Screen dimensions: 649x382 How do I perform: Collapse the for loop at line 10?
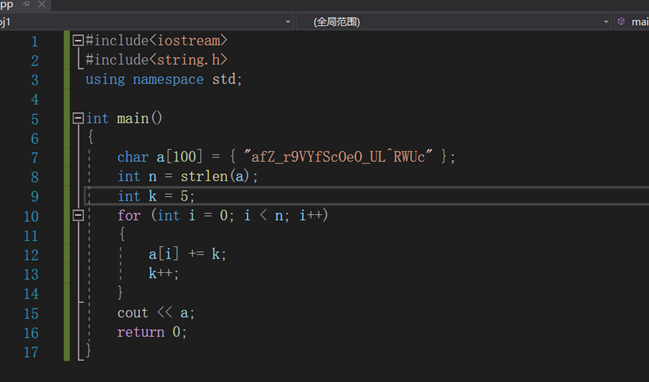(78, 215)
